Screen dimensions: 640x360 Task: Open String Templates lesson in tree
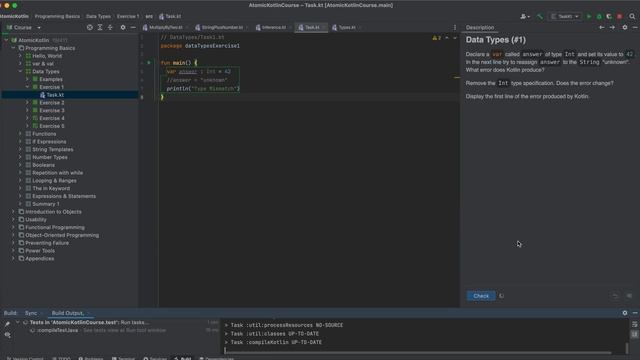[53, 149]
